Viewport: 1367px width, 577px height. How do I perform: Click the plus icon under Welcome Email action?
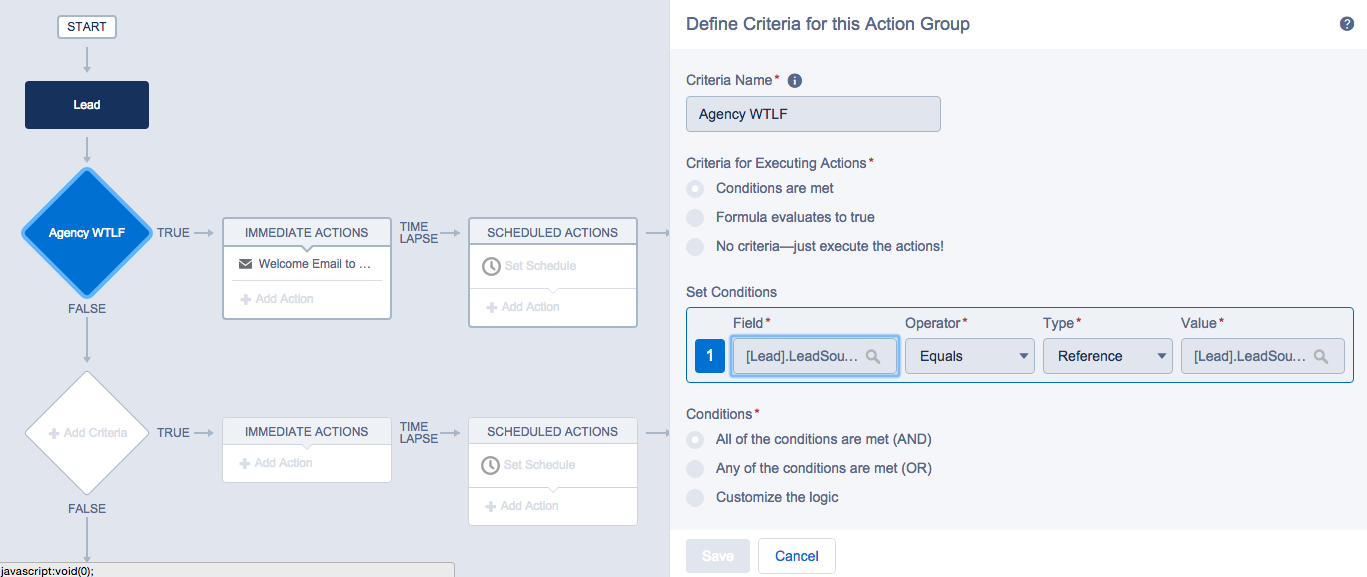(244, 298)
